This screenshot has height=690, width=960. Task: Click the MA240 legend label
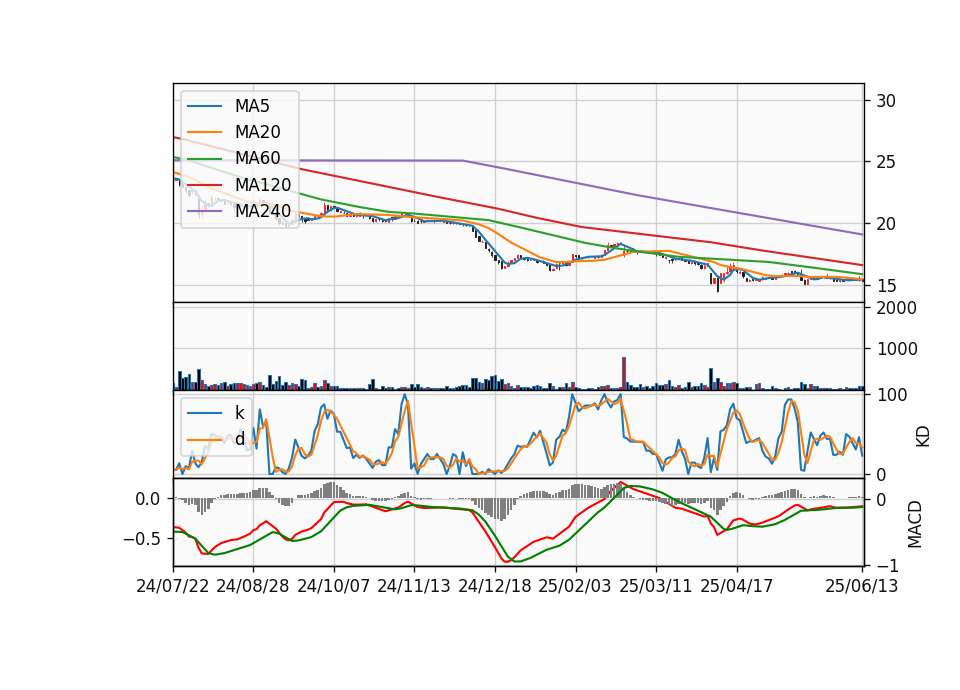coord(263,211)
